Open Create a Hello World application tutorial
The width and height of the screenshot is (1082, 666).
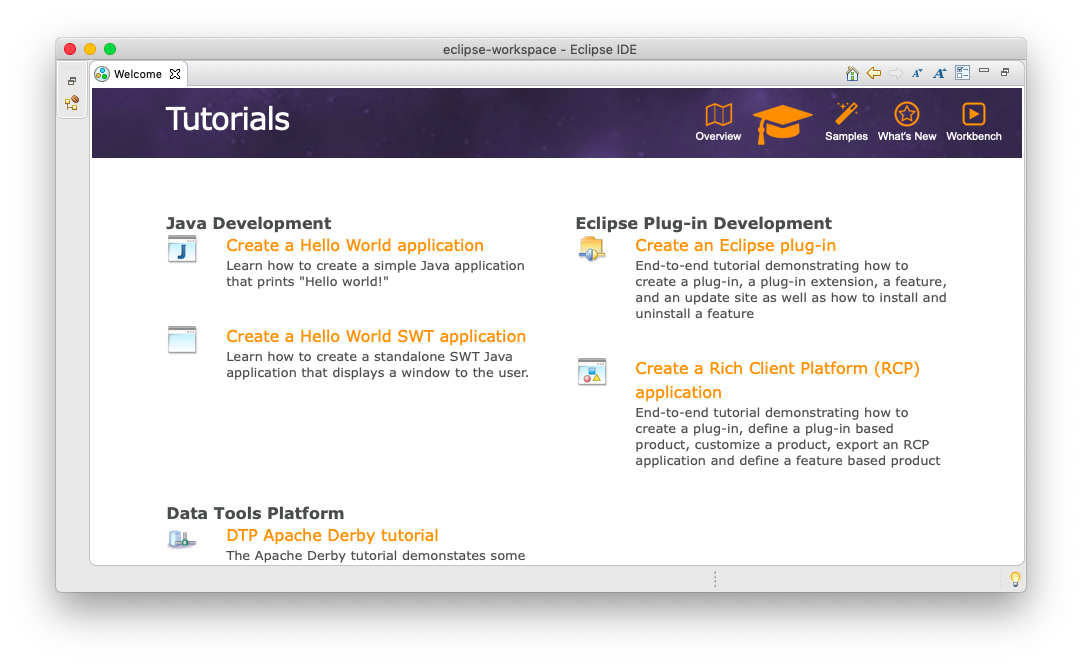[355, 245]
